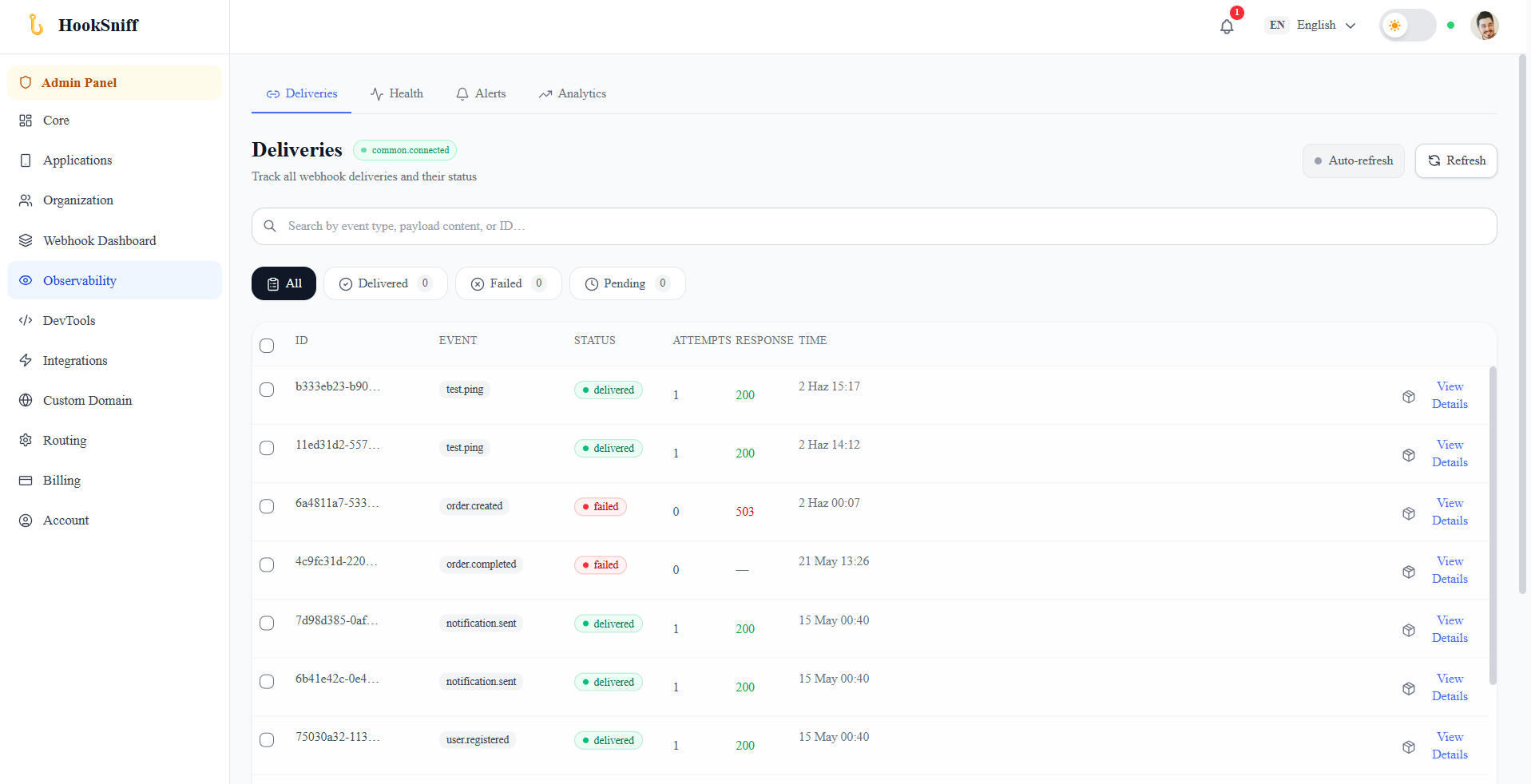This screenshot has width=1531, height=784.
Task: Click the Admin Panel shield icon
Action: (x=26, y=82)
